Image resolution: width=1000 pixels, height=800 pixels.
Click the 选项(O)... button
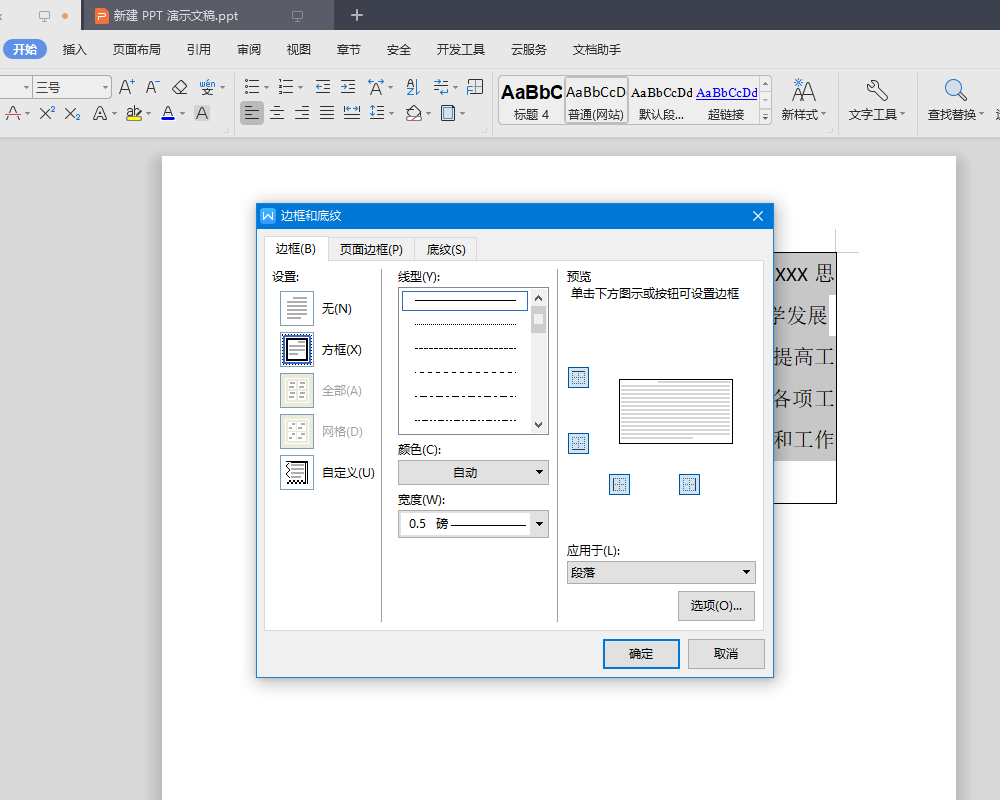coord(716,606)
